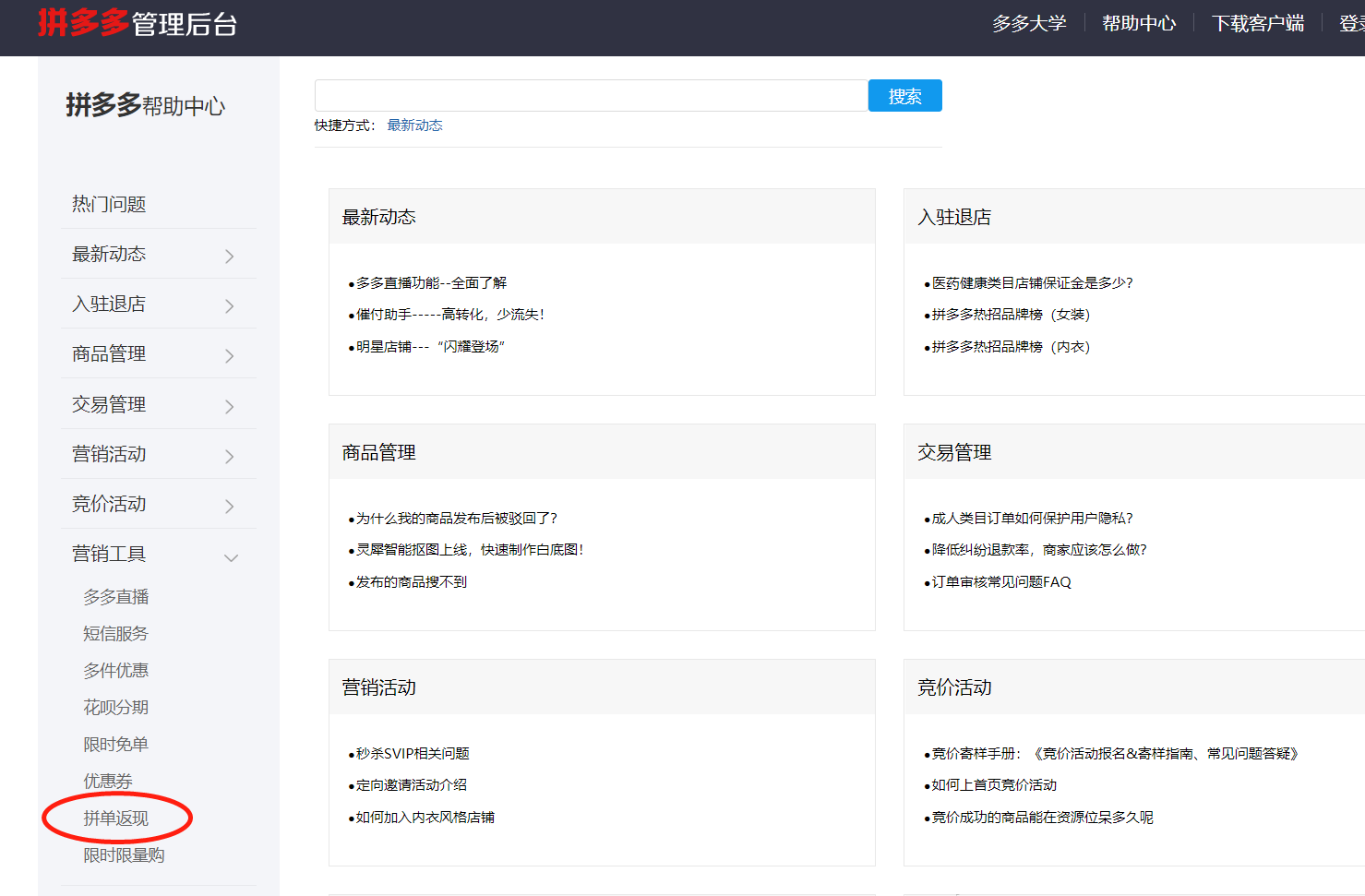Open 多件优惠 under 营销工具

point(116,671)
